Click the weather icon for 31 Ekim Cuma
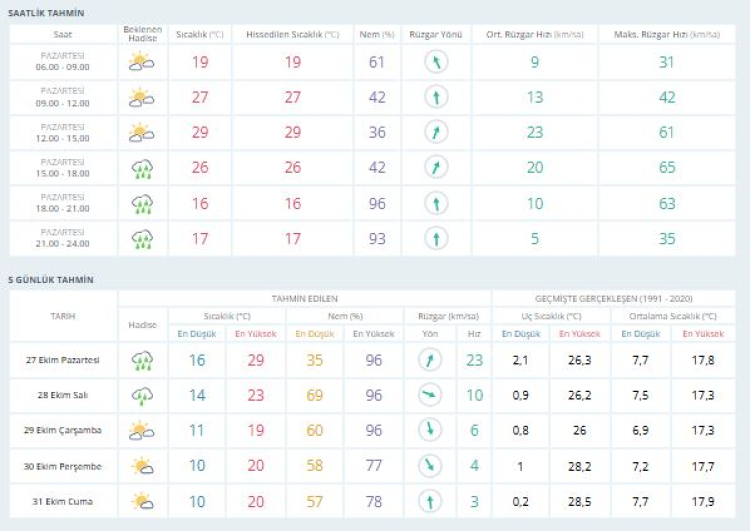Viewport: 750px width, 531px height. [142, 501]
